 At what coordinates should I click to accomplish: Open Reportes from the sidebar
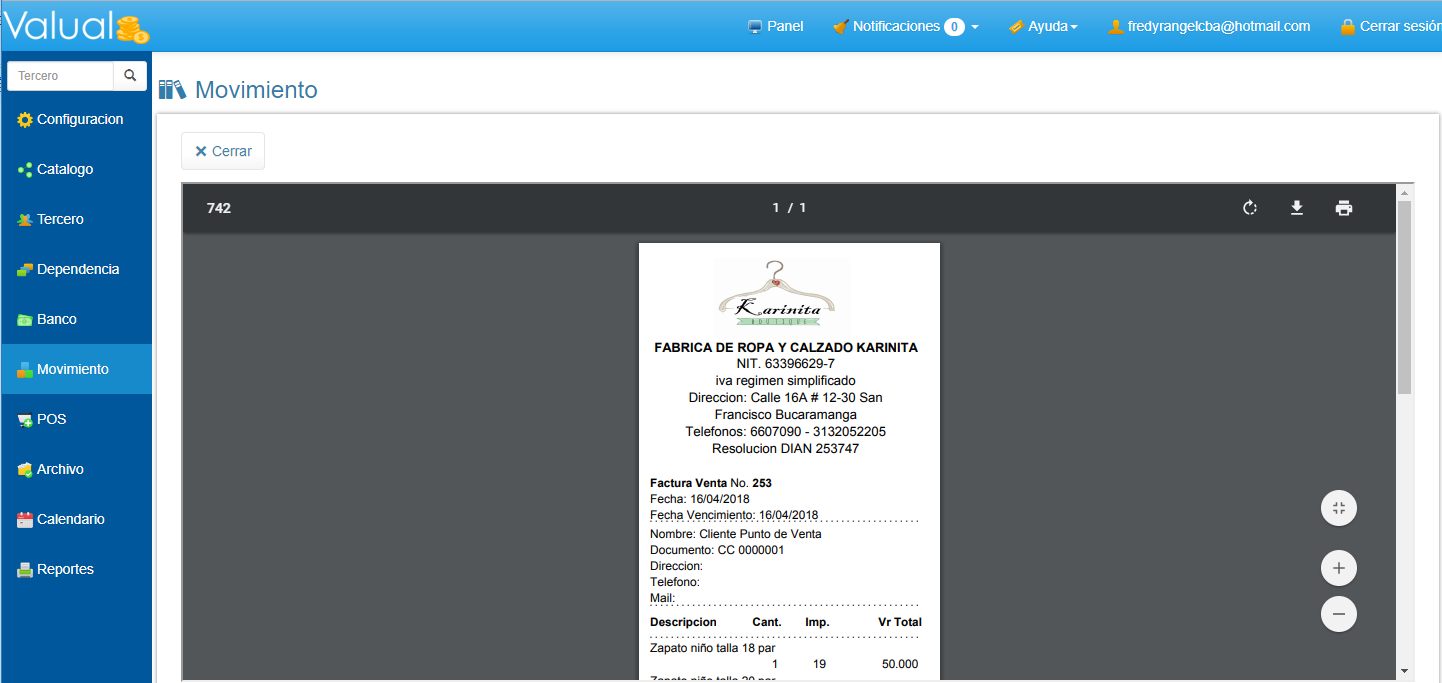[x=65, y=569]
